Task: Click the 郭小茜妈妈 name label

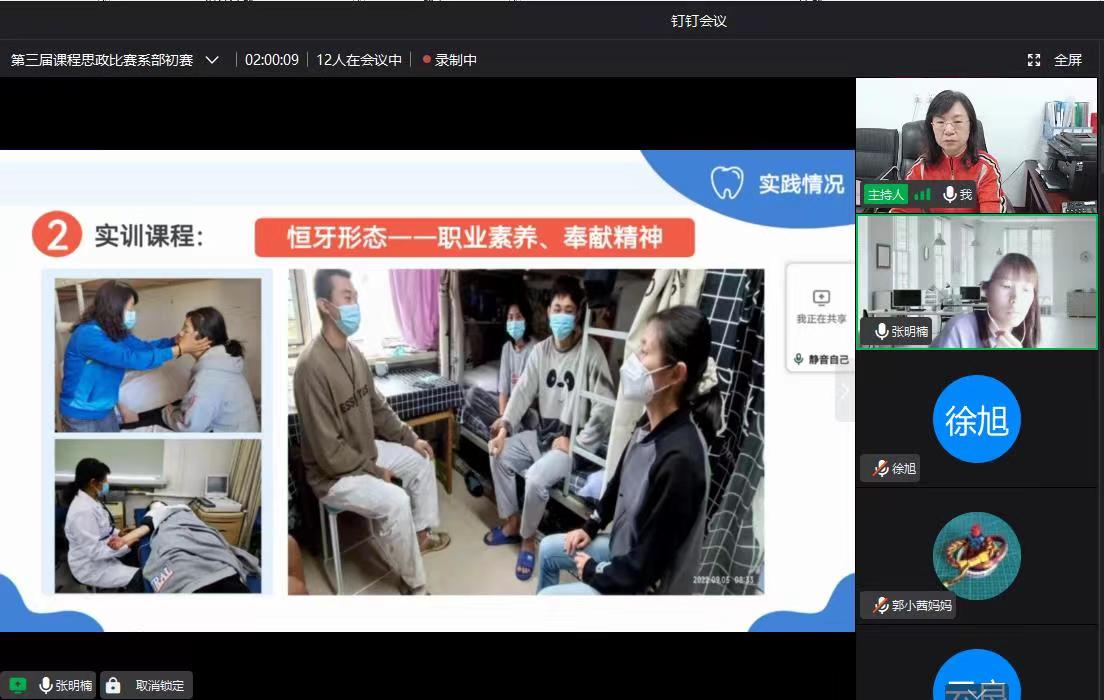Action: (x=922, y=606)
